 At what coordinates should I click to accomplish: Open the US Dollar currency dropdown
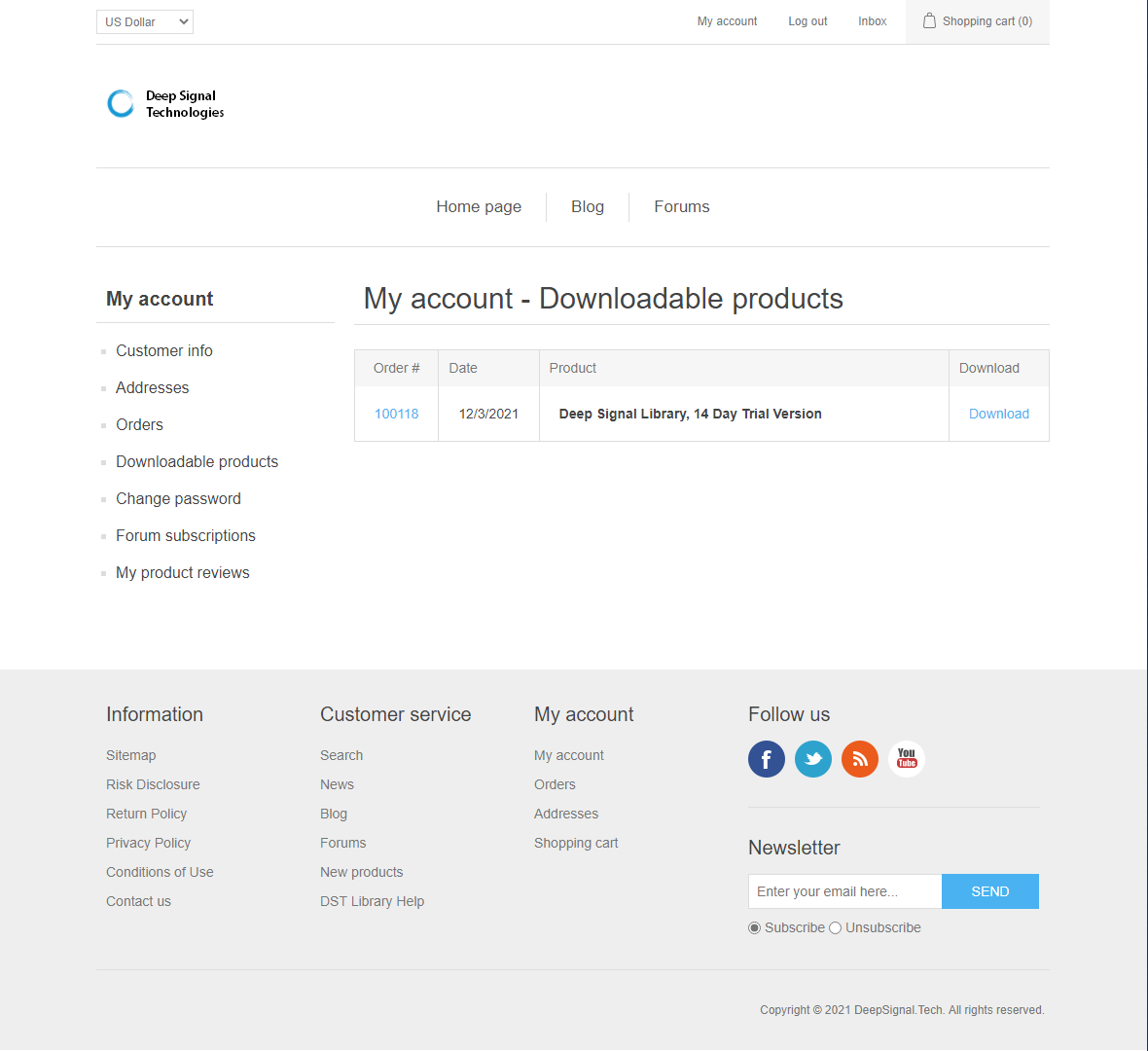[145, 22]
